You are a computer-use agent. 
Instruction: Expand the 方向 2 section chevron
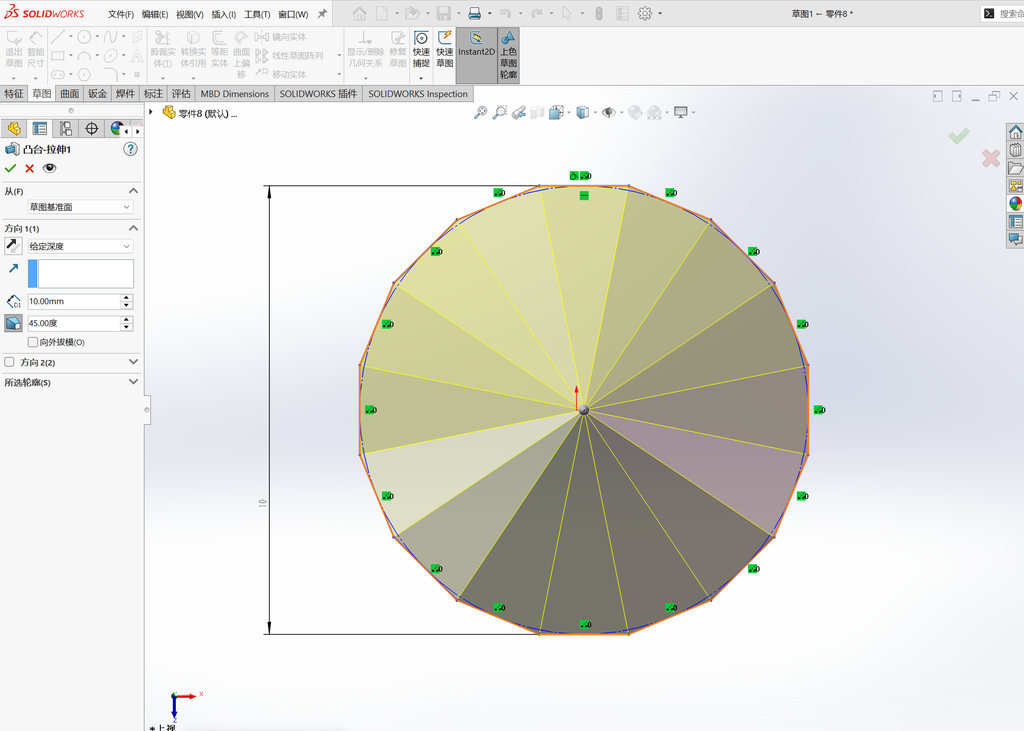point(133,362)
